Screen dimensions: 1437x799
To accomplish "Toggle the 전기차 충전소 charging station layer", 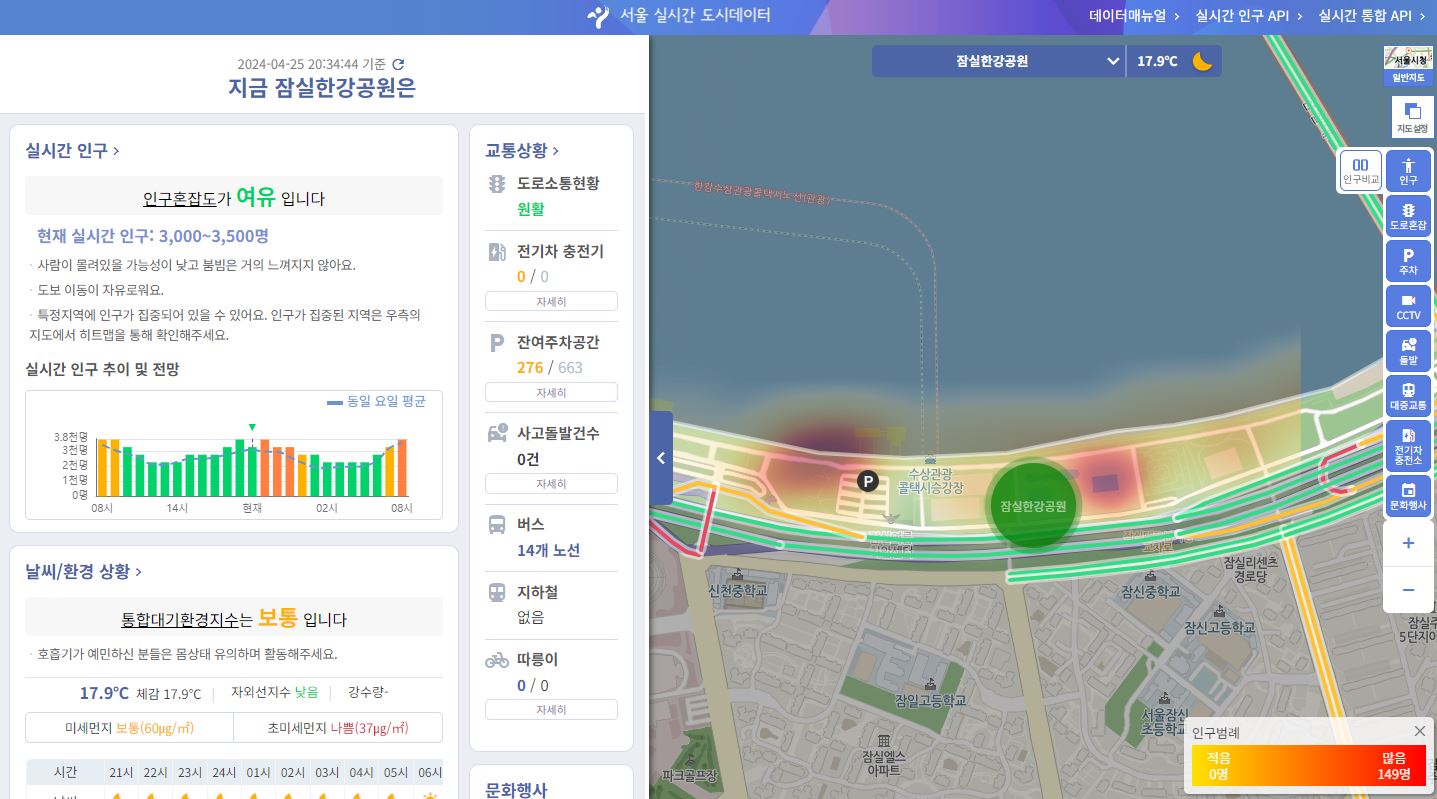I will tap(1408, 444).
